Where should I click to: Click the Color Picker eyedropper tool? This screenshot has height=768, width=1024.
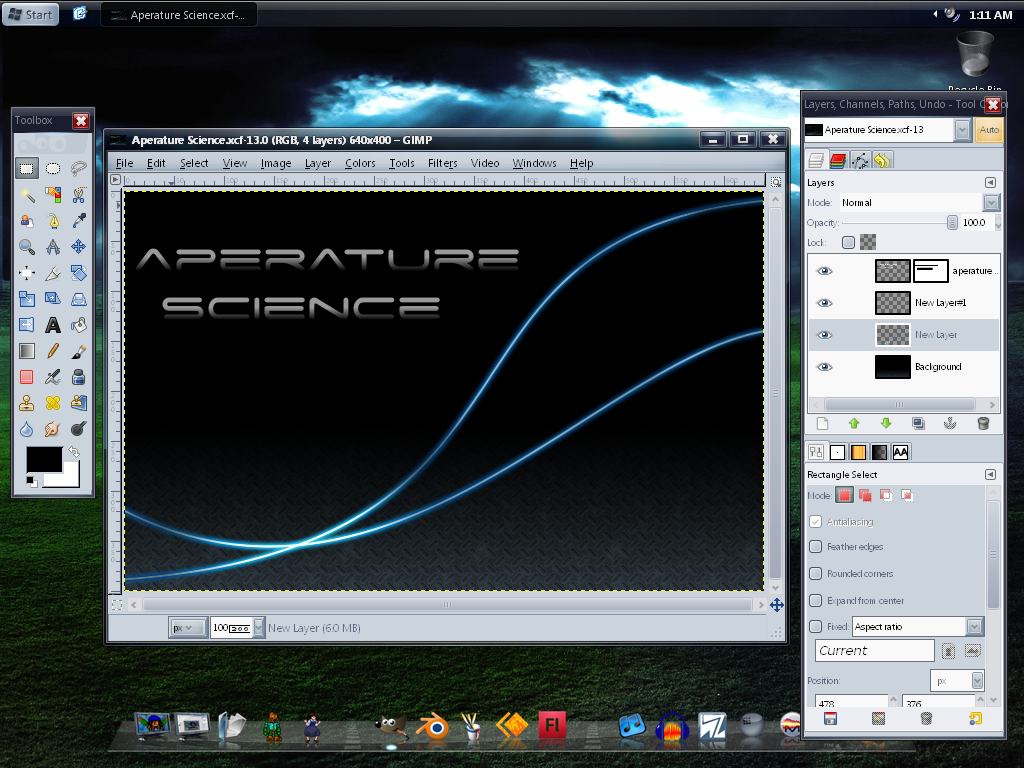tap(79, 220)
